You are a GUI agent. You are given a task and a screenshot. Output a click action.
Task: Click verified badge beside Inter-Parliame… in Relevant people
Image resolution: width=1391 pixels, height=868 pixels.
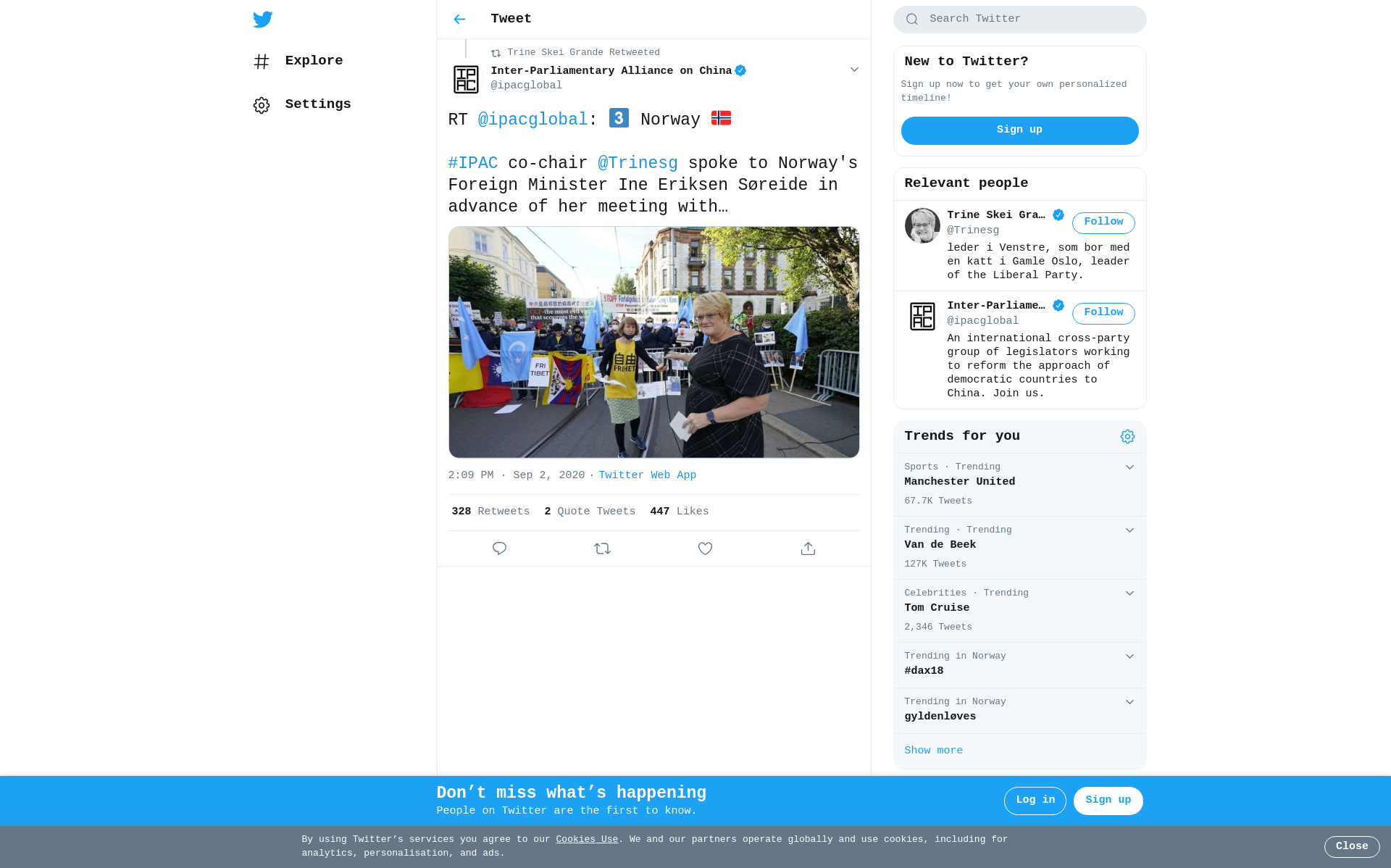pos(1058,305)
